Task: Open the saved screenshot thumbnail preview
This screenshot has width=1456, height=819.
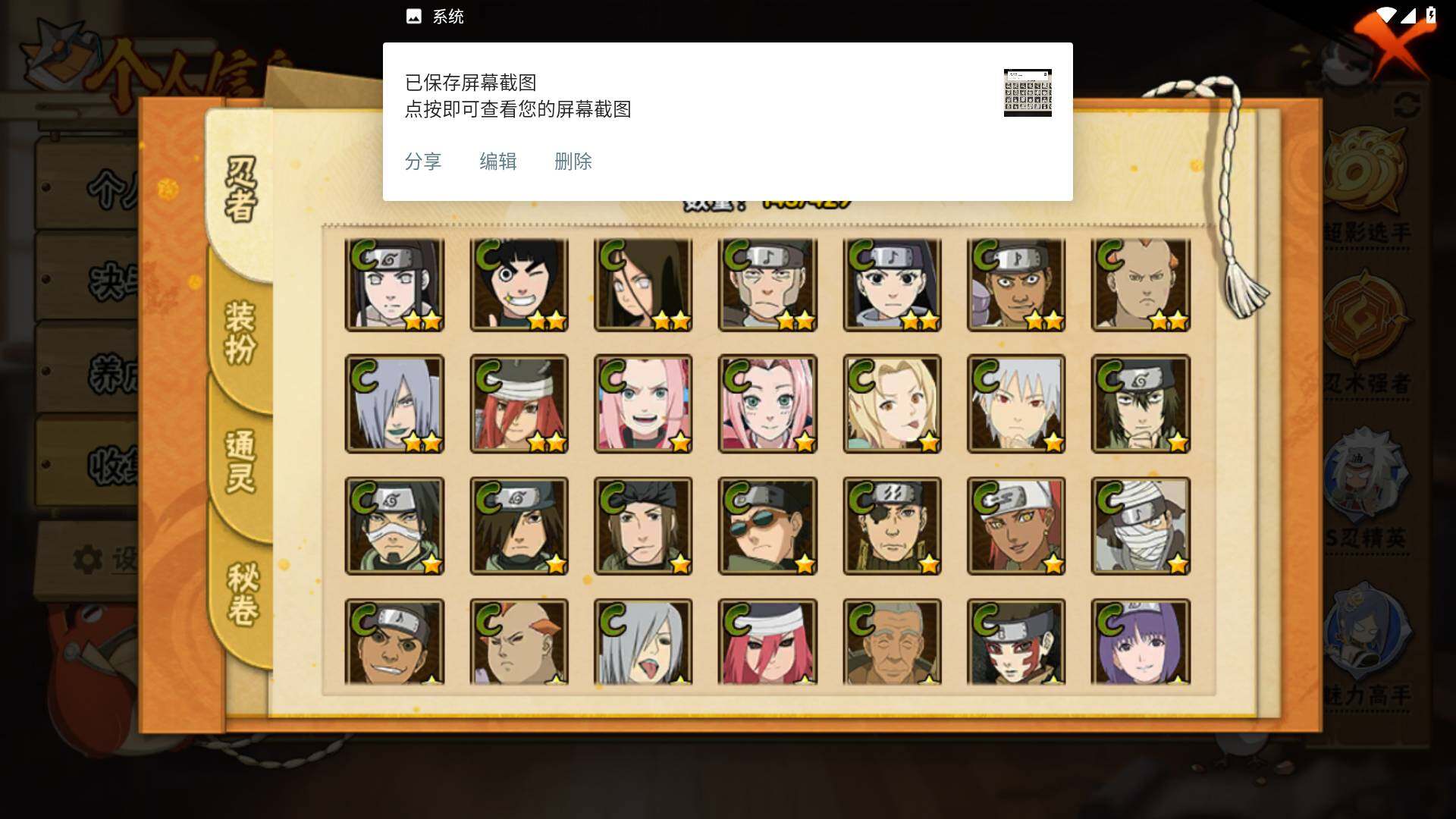Action: [x=1028, y=93]
